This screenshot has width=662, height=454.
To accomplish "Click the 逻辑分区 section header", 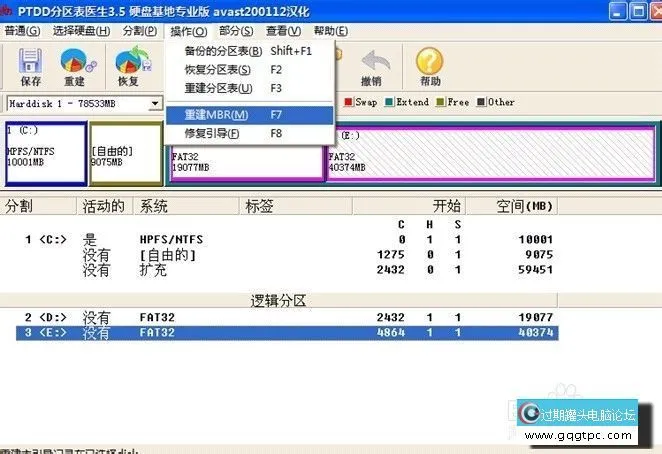I will pos(279,301).
